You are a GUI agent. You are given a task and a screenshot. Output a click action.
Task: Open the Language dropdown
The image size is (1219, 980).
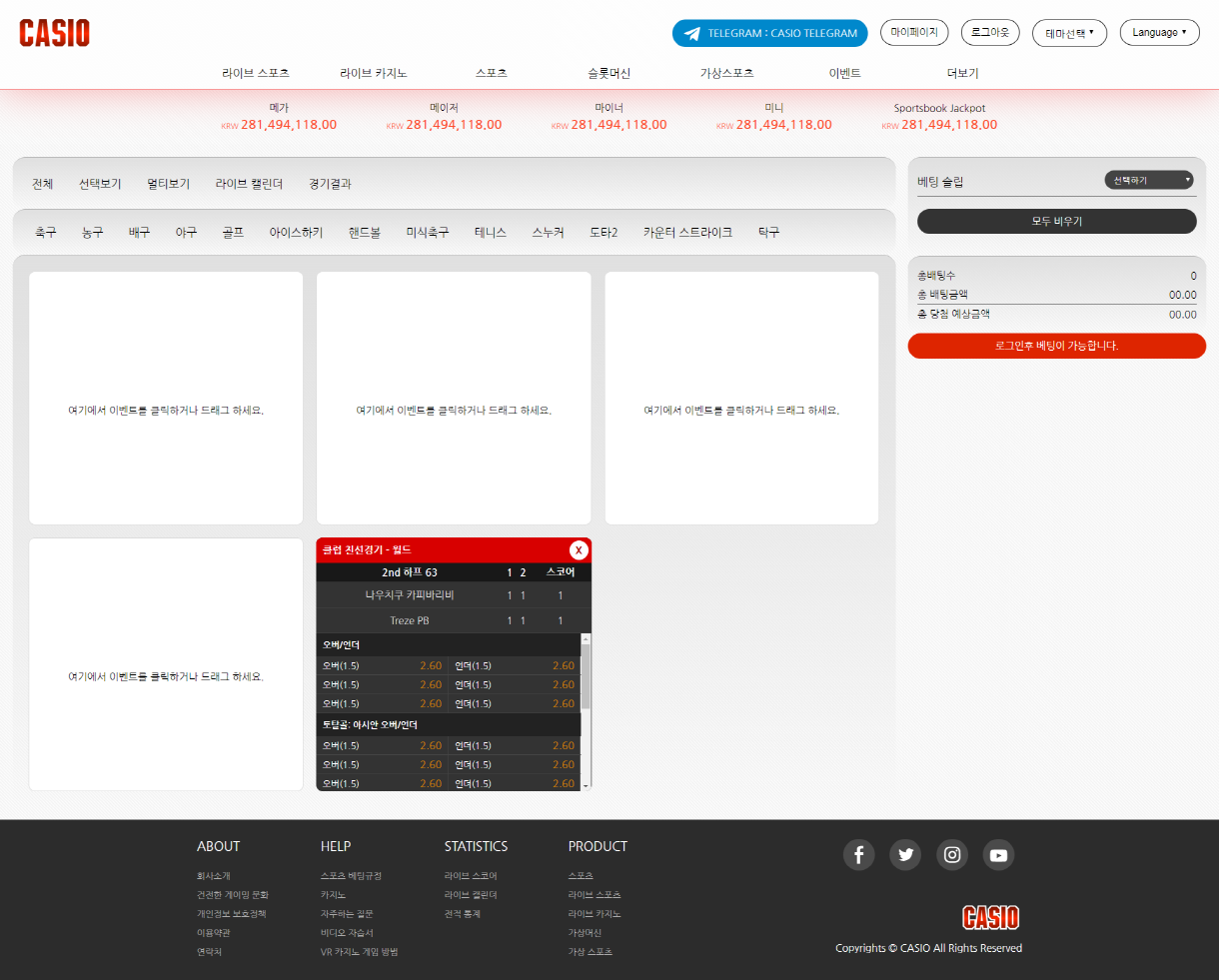(1159, 33)
